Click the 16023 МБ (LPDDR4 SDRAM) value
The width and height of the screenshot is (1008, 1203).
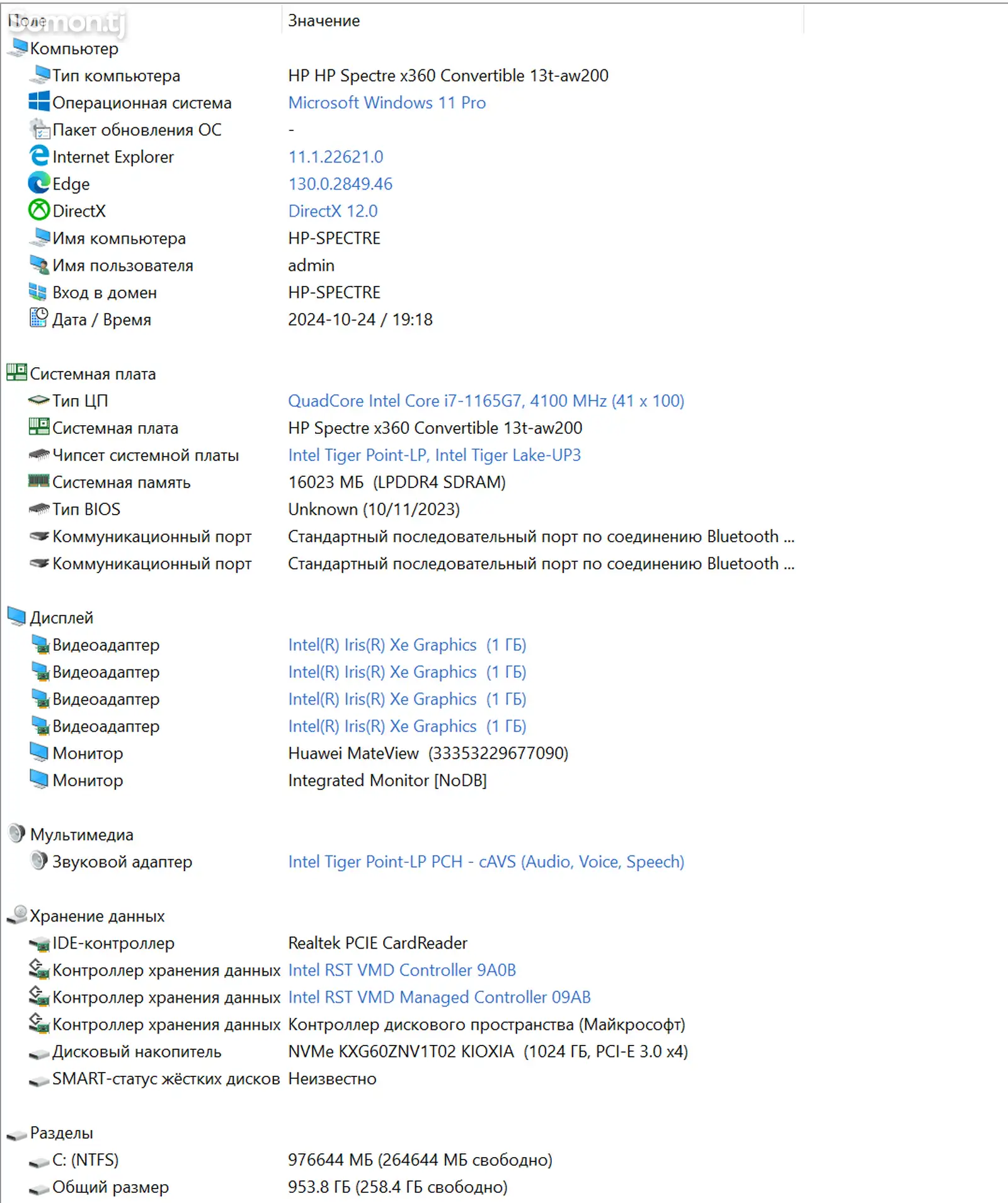[x=397, y=482]
